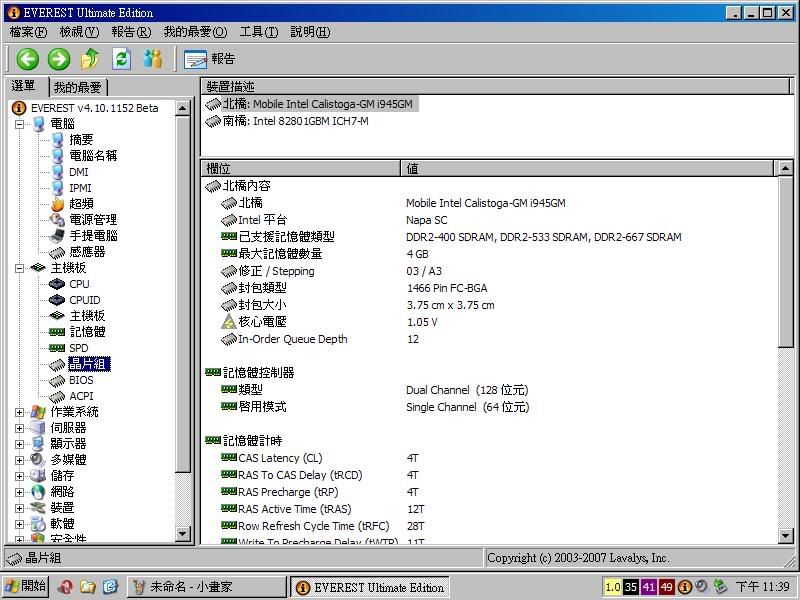This screenshot has width=800, height=600.
Task: Select the CAS Latency (CL) row
Action: pos(491,458)
